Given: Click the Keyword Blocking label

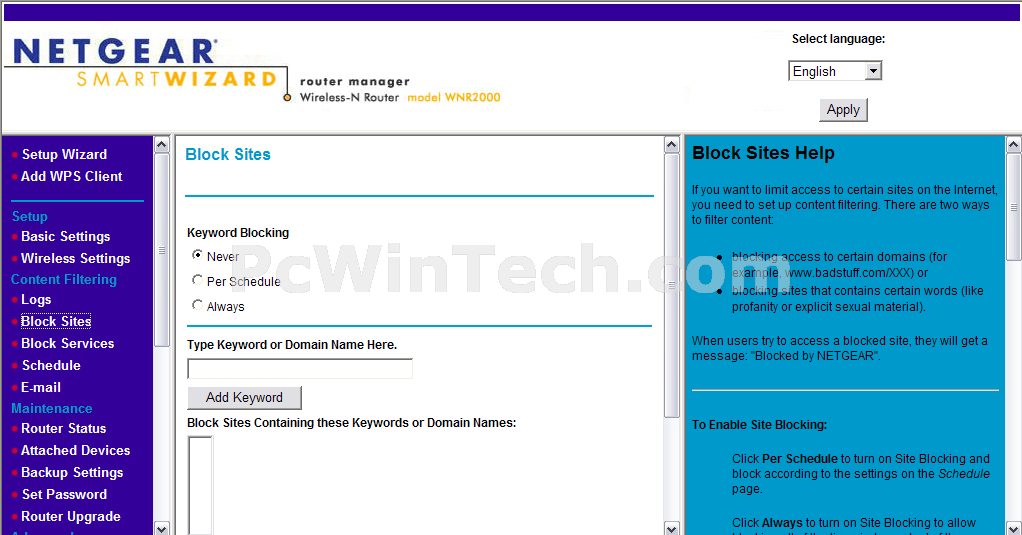Looking at the screenshot, I should click(x=238, y=233).
